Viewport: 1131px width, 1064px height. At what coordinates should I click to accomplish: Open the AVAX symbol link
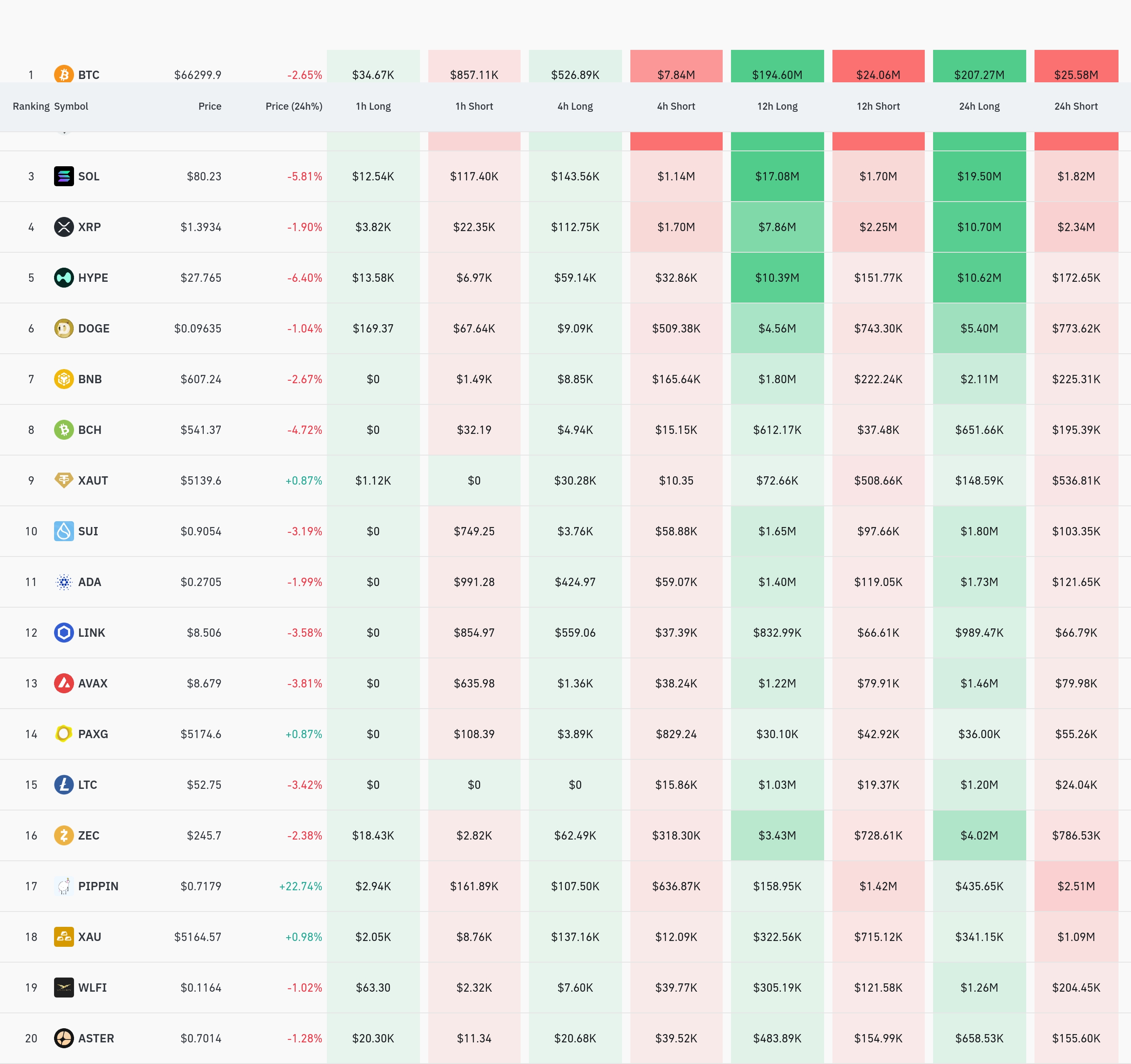93,683
